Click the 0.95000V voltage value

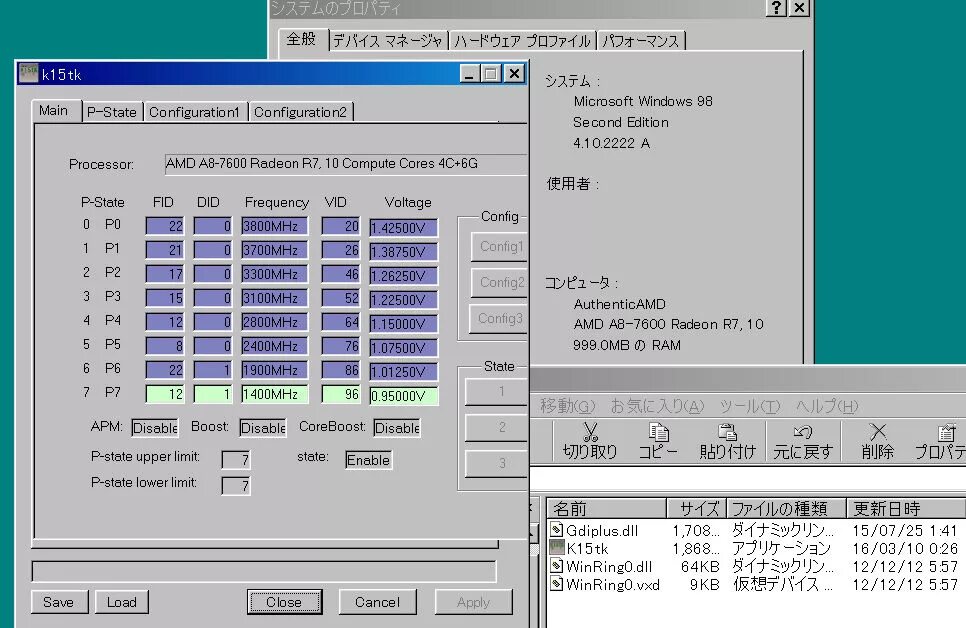tap(404, 396)
